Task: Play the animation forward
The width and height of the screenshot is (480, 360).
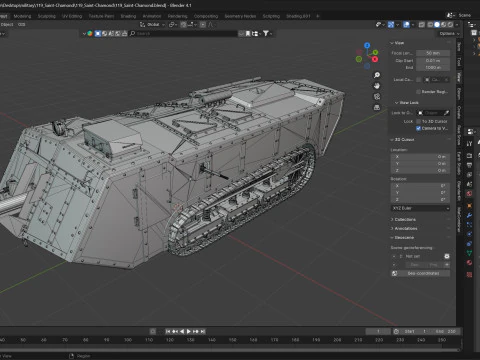Action: 189,331
